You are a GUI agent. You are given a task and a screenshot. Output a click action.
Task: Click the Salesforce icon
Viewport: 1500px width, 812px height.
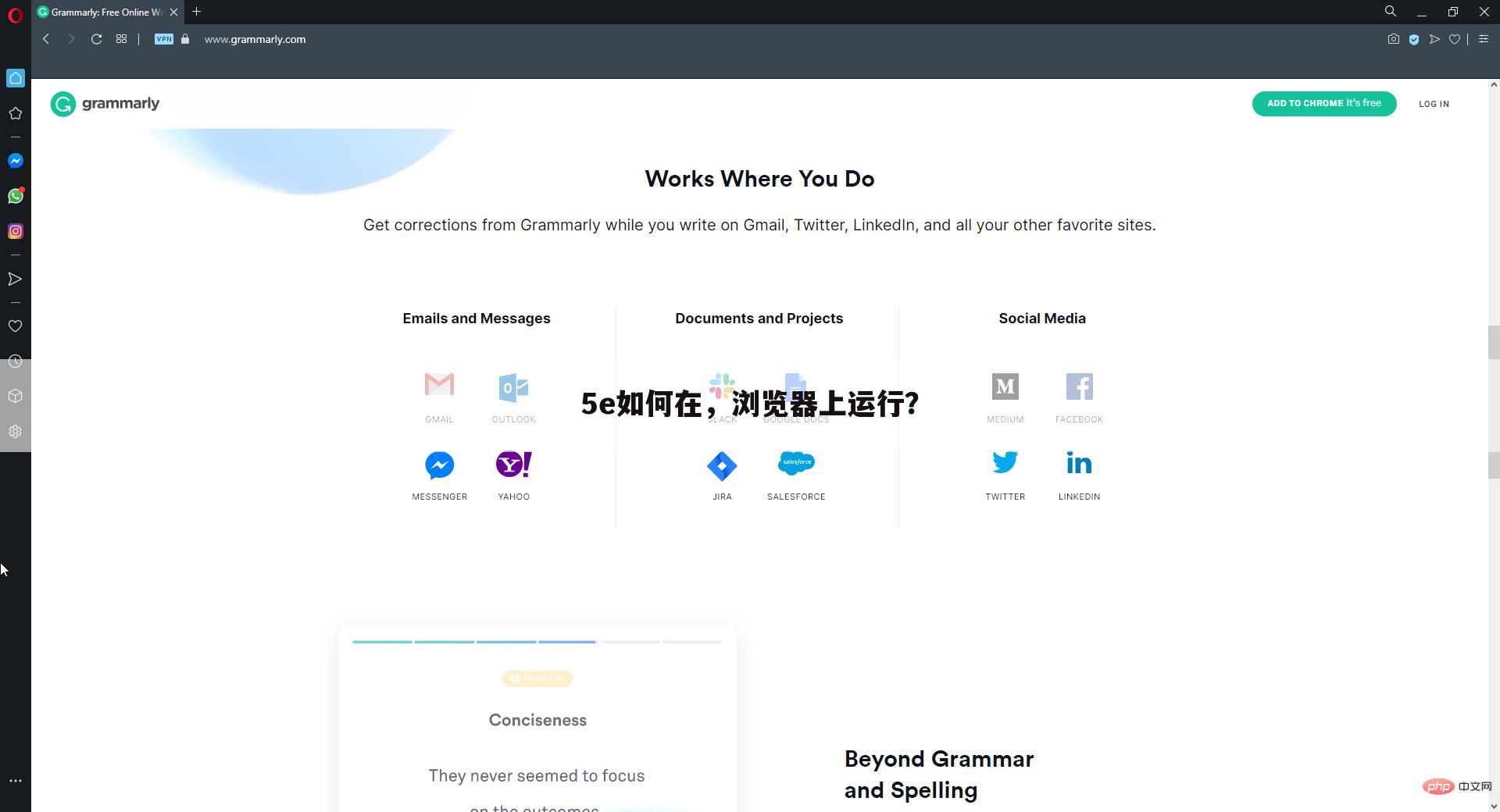(x=796, y=463)
